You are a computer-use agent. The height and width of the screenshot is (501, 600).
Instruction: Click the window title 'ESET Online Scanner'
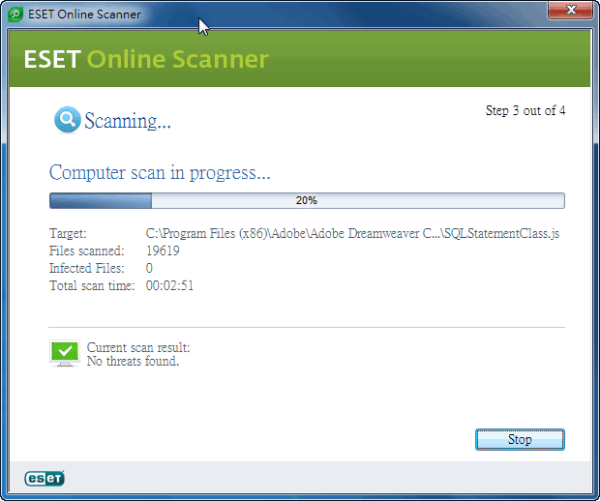coord(84,15)
